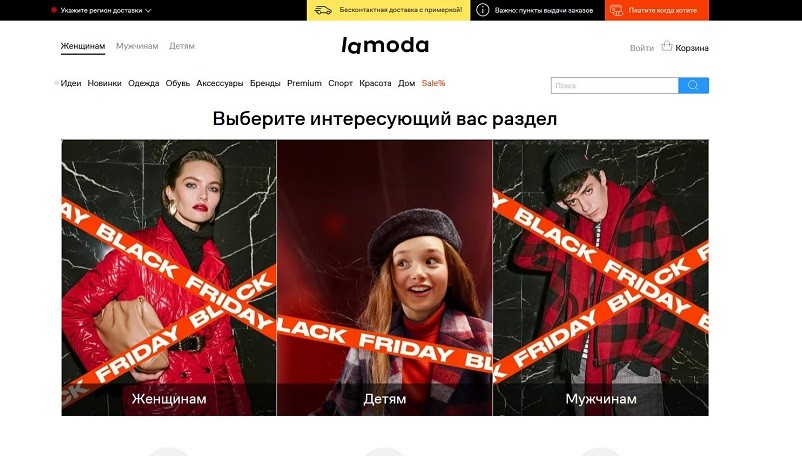This screenshot has width=802, height=456.
Task: Open the Обувь menu
Action: pos(177,83)
